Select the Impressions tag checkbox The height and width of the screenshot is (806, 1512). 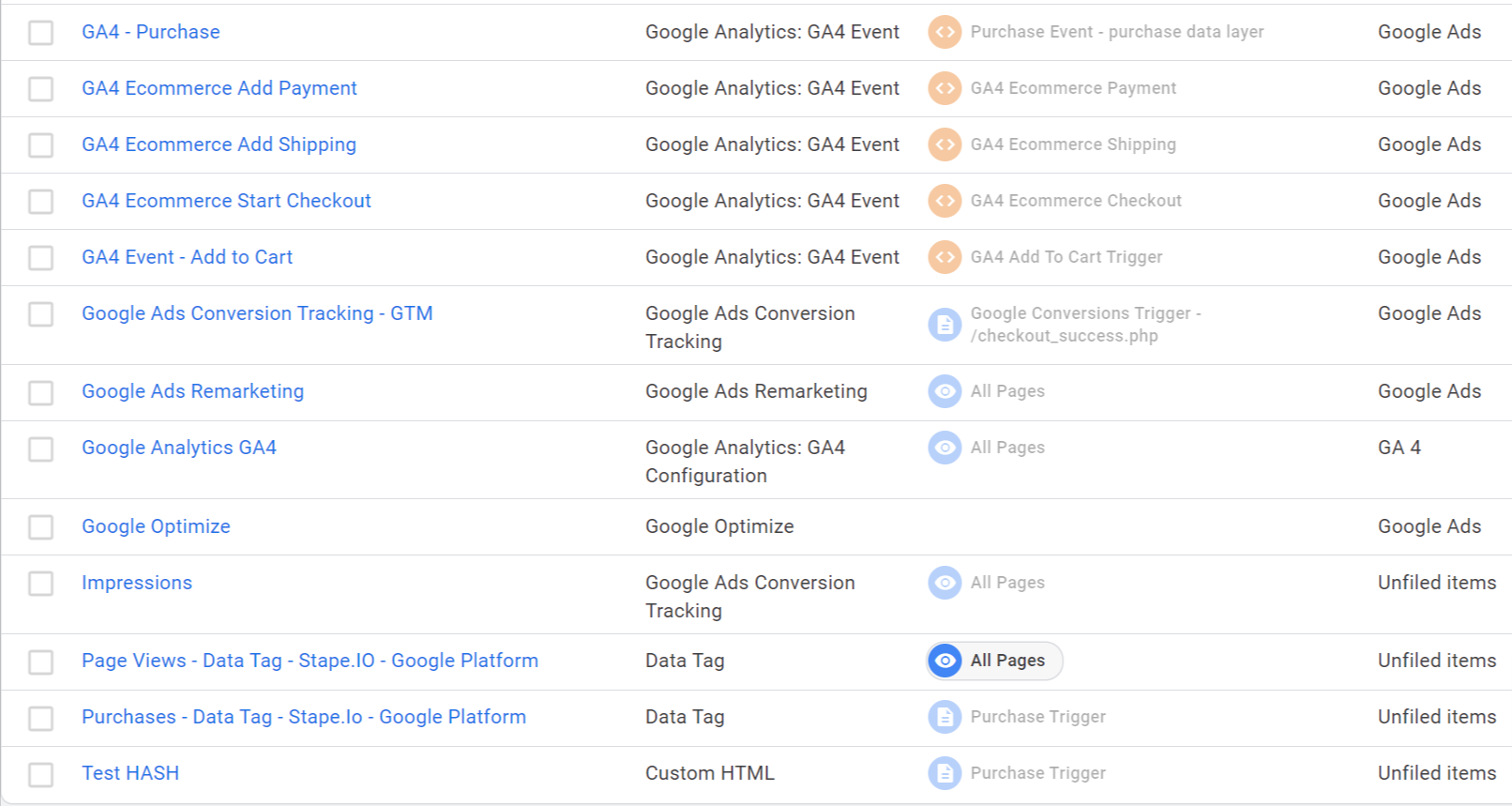tap(40, 584)
